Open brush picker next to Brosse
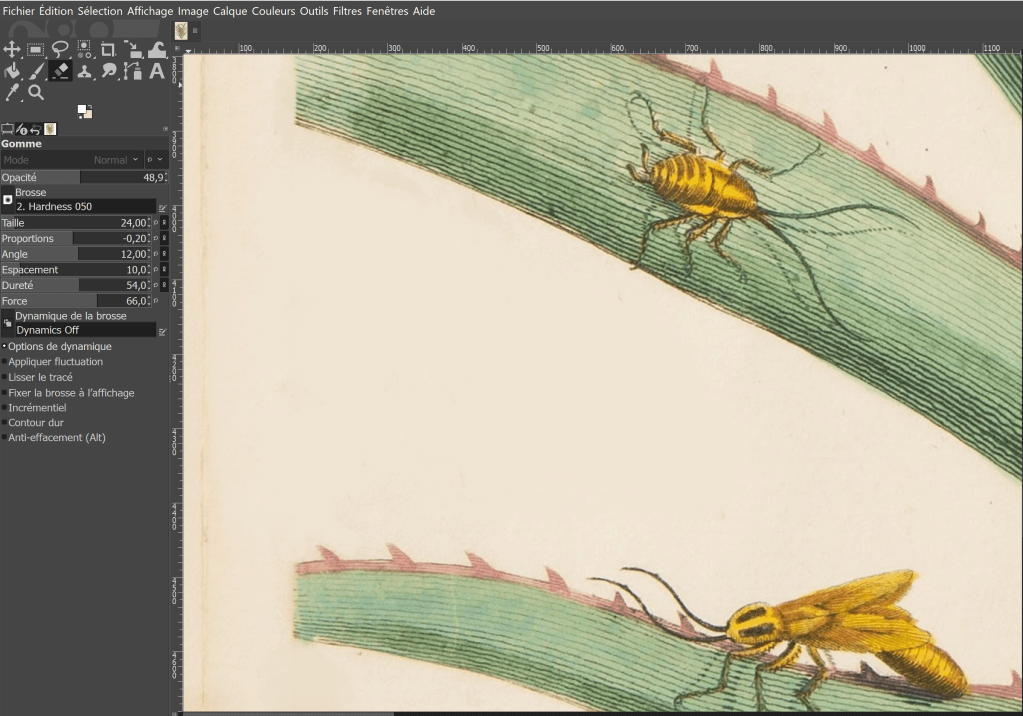The height and width of the screenshot is (716, 1023). pos(8,199)
